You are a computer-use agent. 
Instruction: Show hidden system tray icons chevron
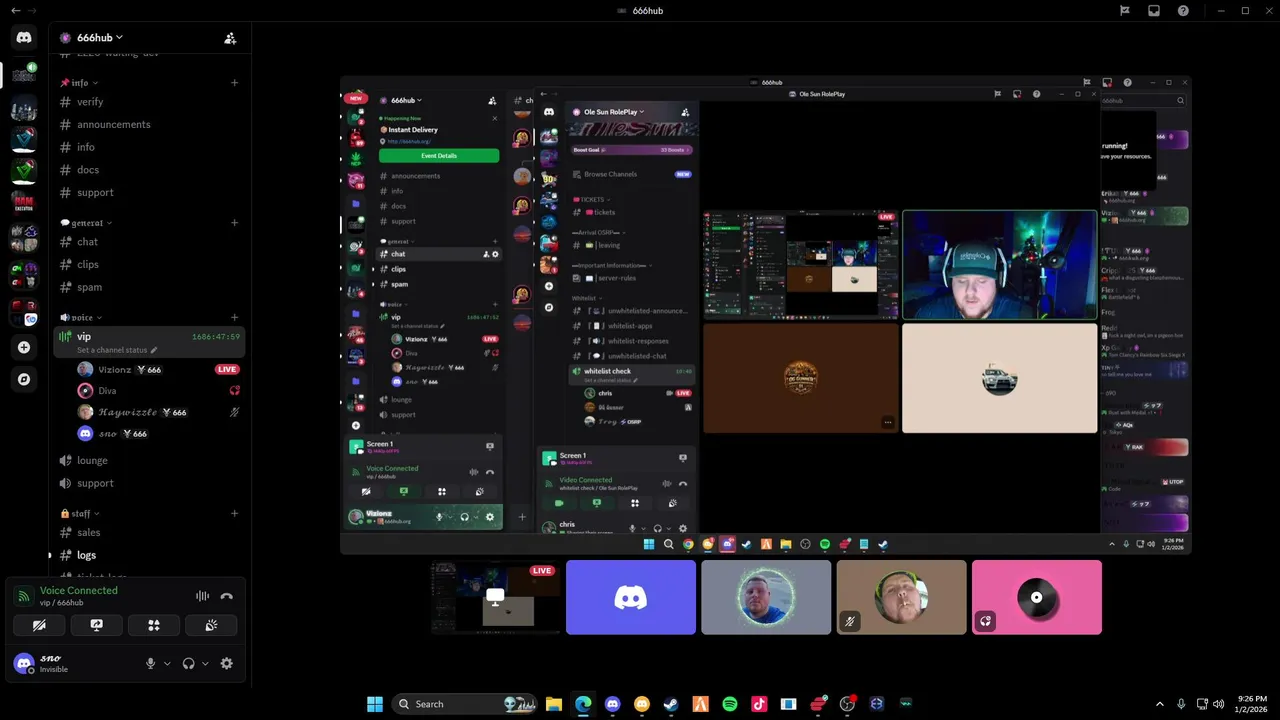[1160, 704]
